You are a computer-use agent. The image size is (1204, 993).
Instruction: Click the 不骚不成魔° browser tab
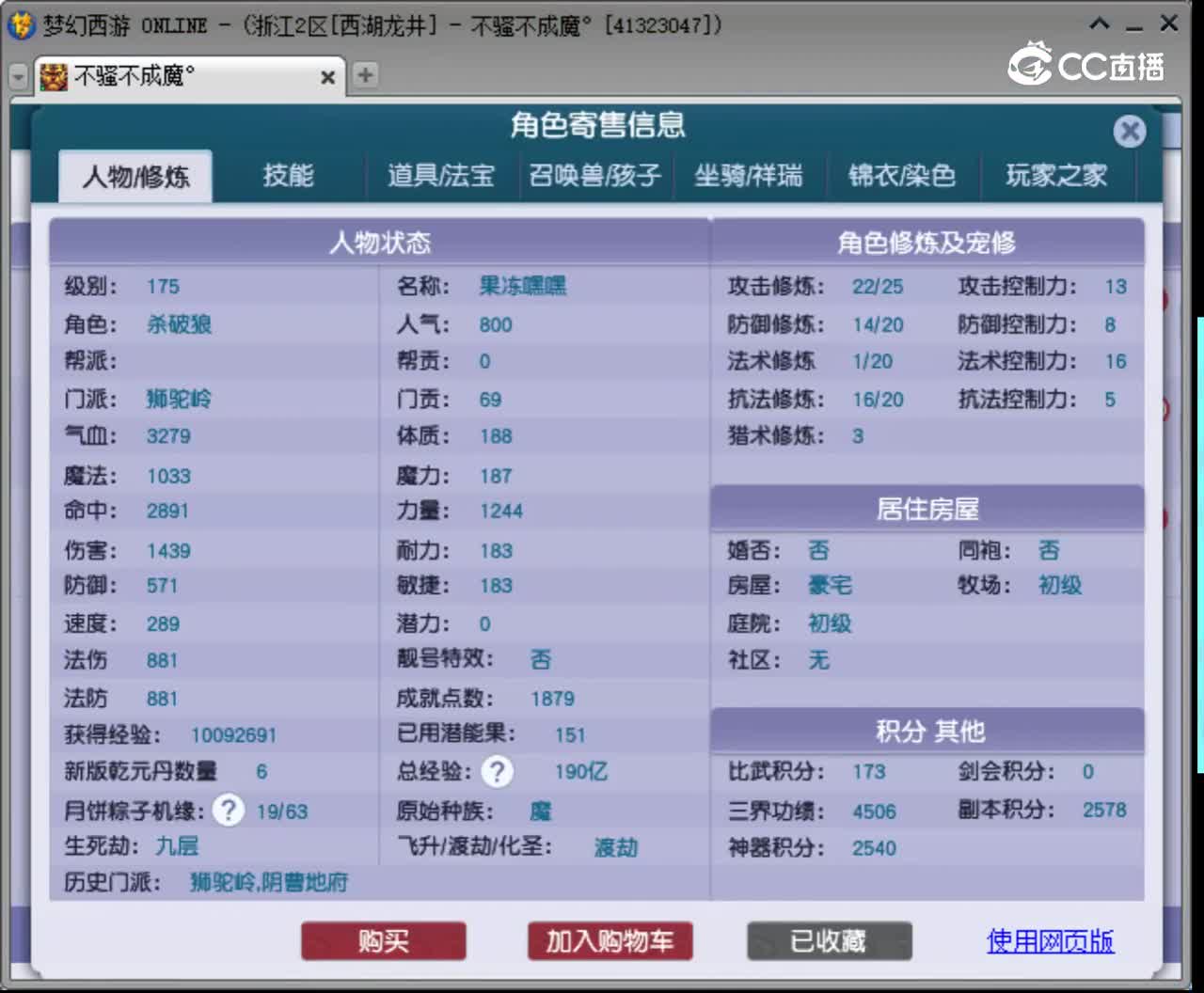pyautogui.click(x=190, y=76)
